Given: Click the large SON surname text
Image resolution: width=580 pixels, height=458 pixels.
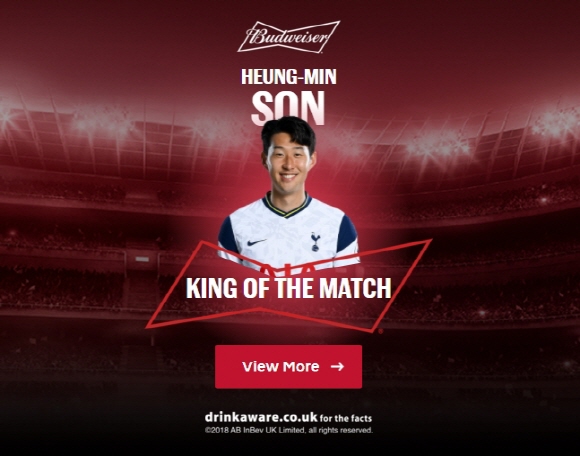Looking at the screenshot, I should [x=288, y=108].
